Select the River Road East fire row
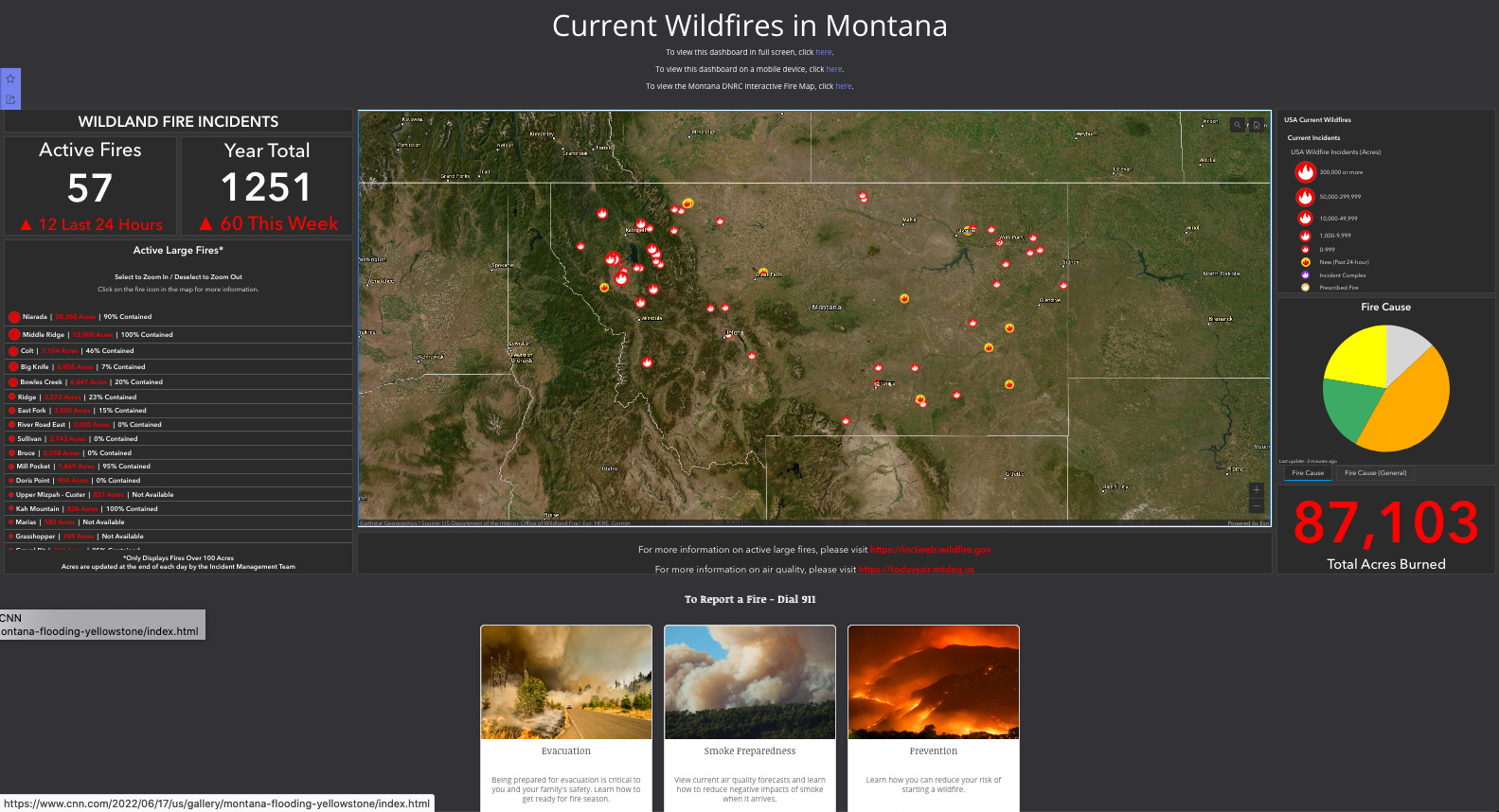This screenshot has width=1499, height=812. click(x=178, y=425)
